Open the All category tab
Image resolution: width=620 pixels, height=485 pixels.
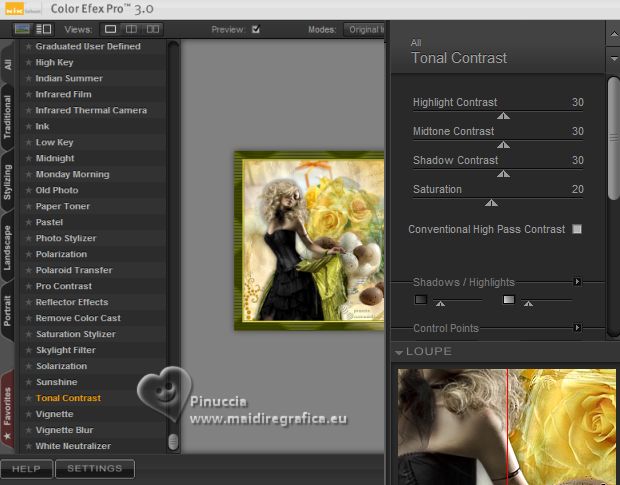click(8, 64)
